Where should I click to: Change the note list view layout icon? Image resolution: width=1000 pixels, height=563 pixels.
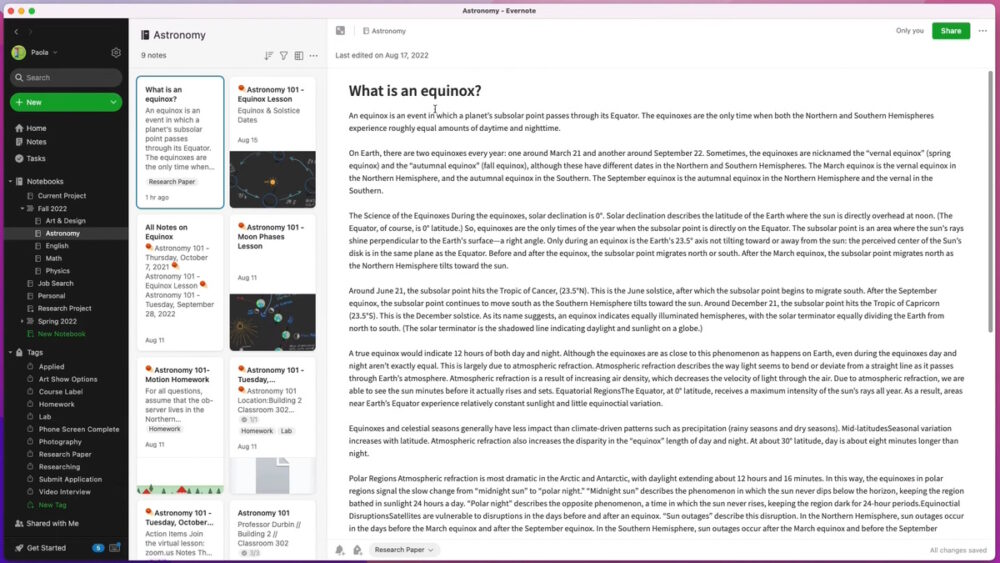298,55
